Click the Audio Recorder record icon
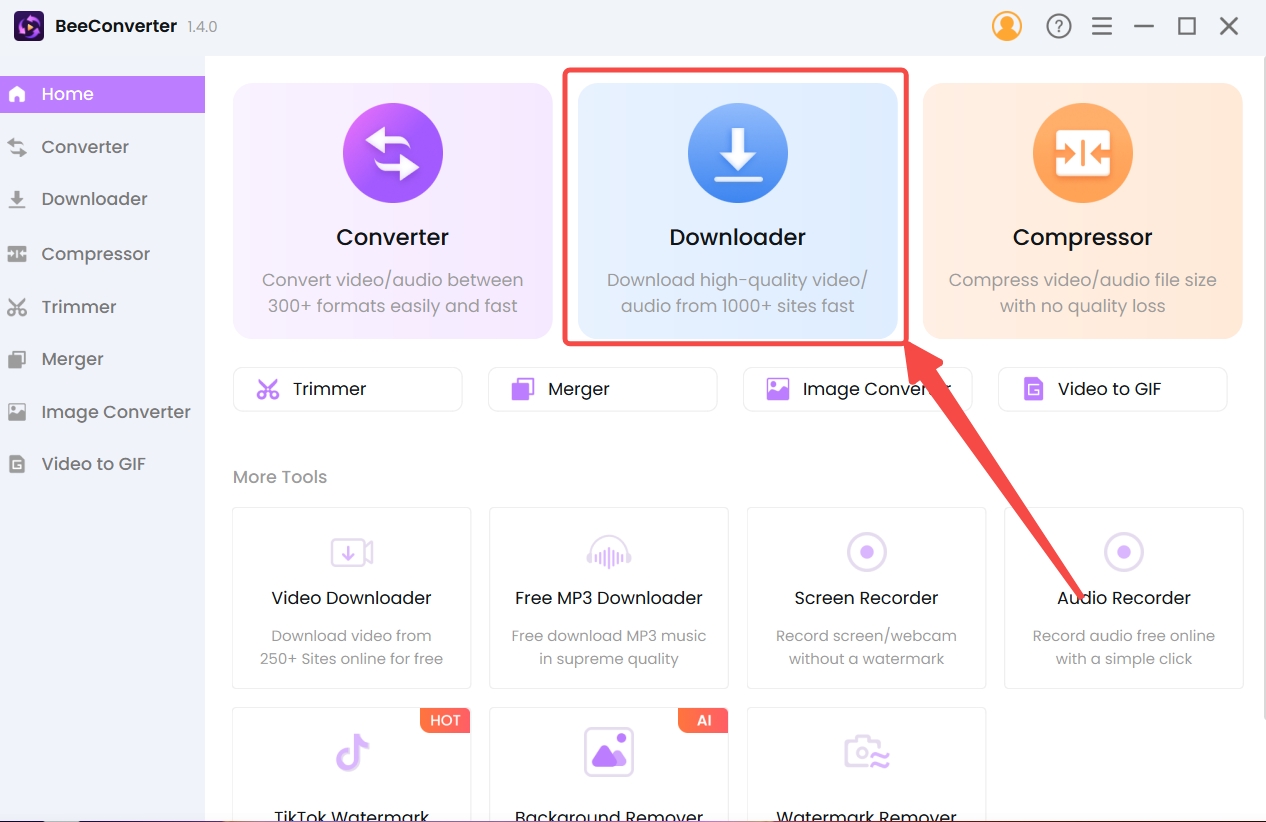Image resolution: width=1266 pixels, height=822 pixels. tap(1124, 551)
